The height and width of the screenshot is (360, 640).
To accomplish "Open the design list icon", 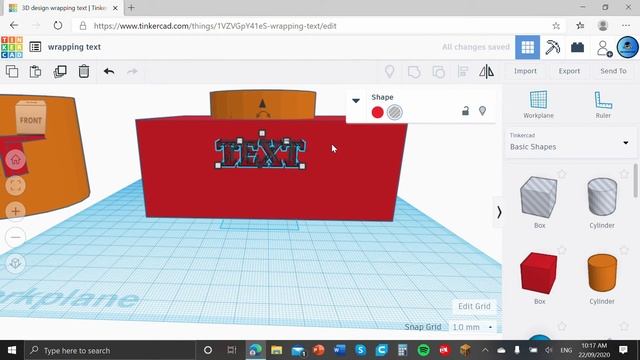I will pos(35,47).
